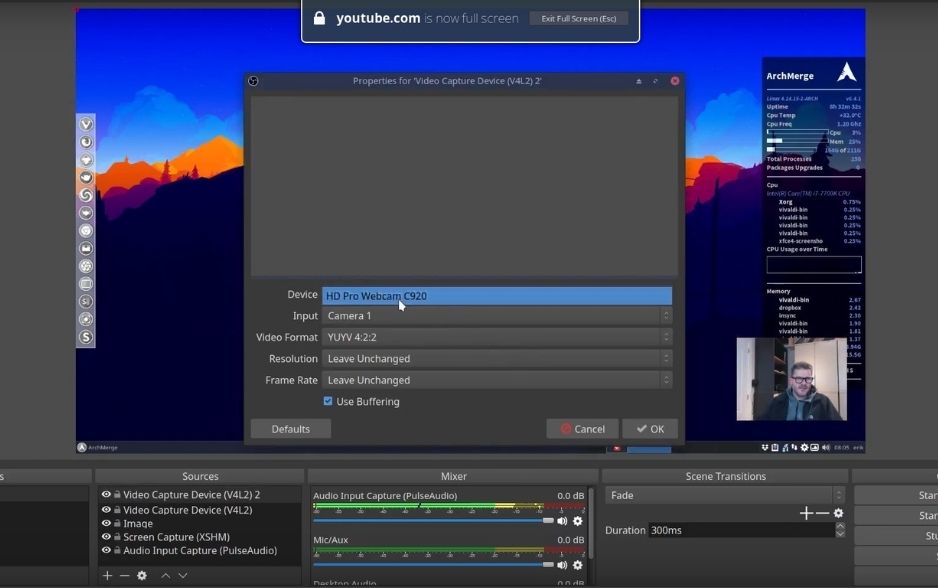Remove scene transition with minus icon
This screenshot has width=938, height=588.
pyautogui.click(x=823, y=513)
